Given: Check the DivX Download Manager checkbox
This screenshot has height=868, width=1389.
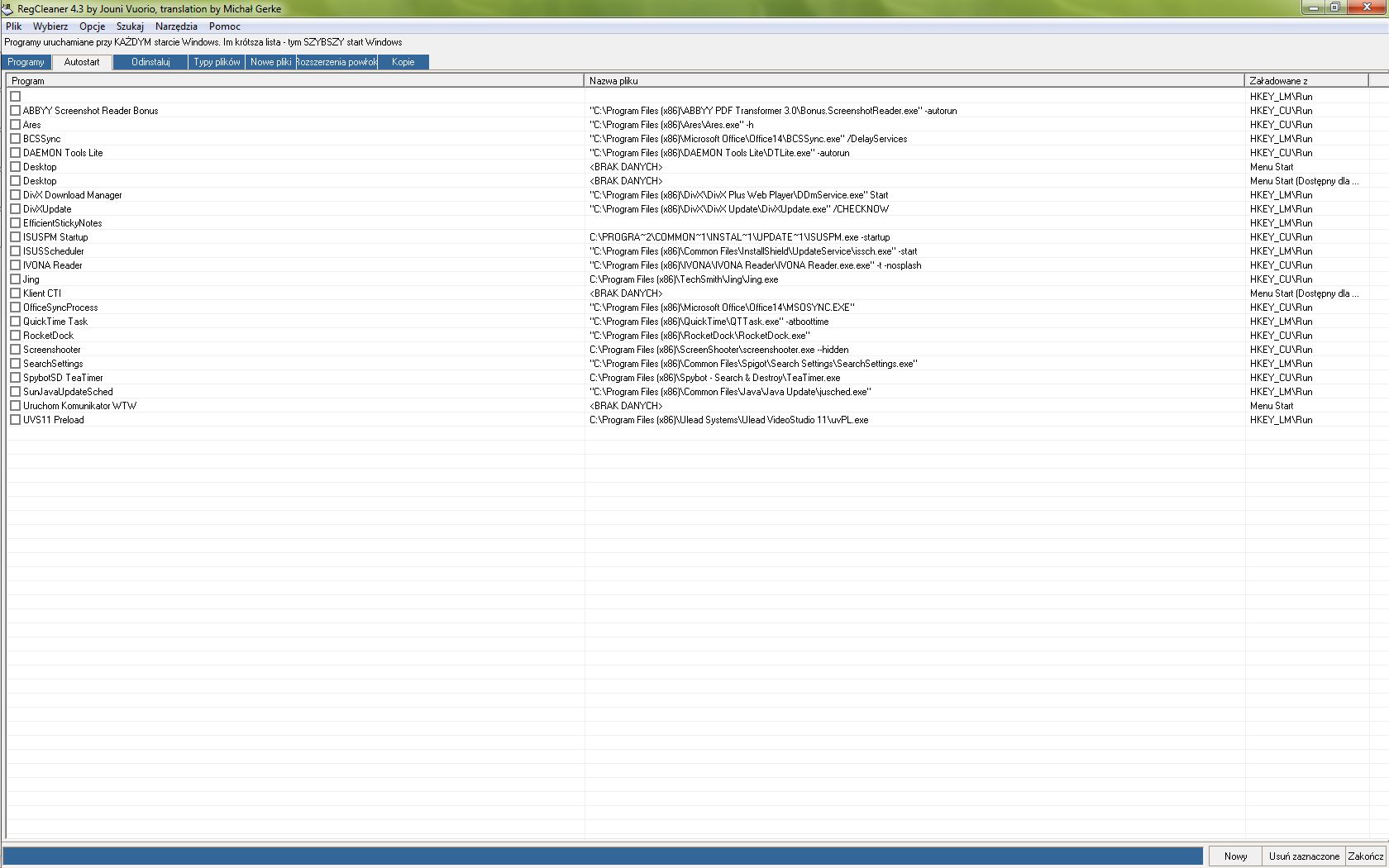Looking at the screenshot, I should 15,195.
